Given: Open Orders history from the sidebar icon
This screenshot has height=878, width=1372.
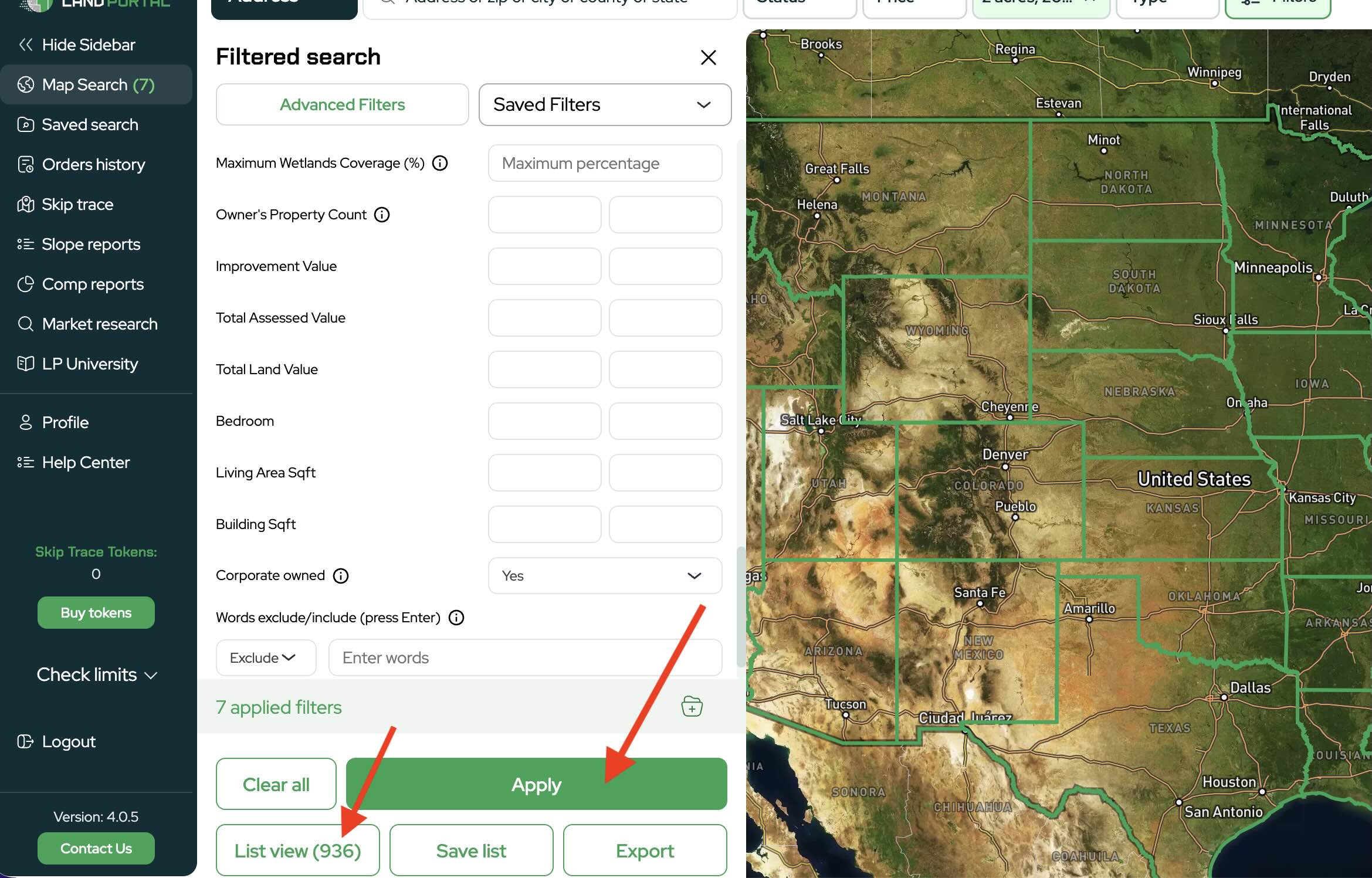Looking at the screenshot, I should coord(25,164).
